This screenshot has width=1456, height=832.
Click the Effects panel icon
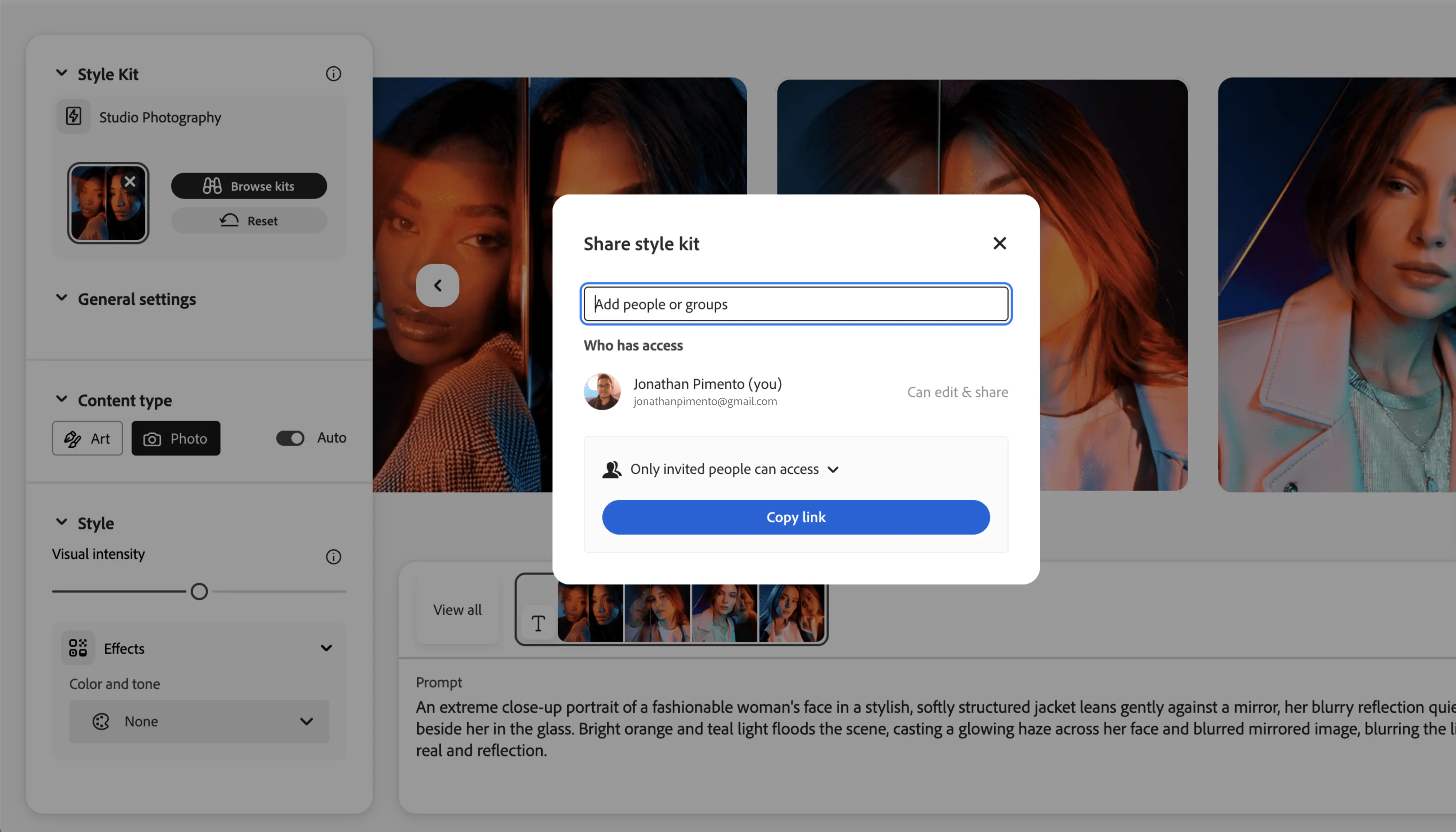tap(78, 648)
